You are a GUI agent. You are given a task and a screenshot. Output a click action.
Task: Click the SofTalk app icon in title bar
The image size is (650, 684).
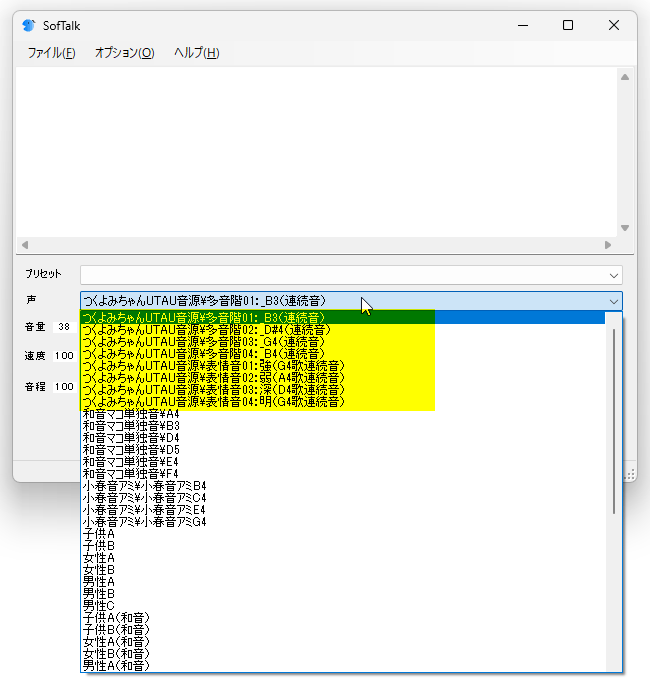28,25
